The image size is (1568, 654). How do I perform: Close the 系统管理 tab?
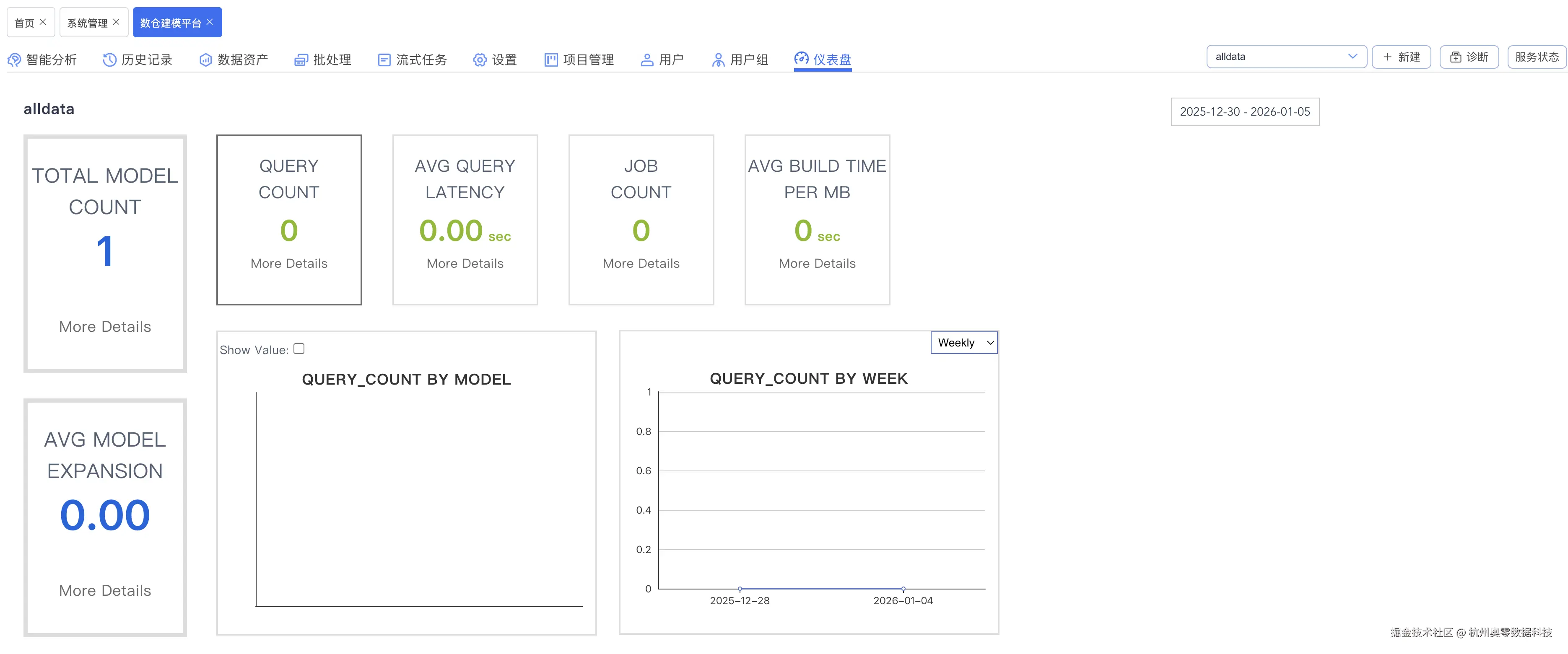pyautogui.click(x=116, y=22)
